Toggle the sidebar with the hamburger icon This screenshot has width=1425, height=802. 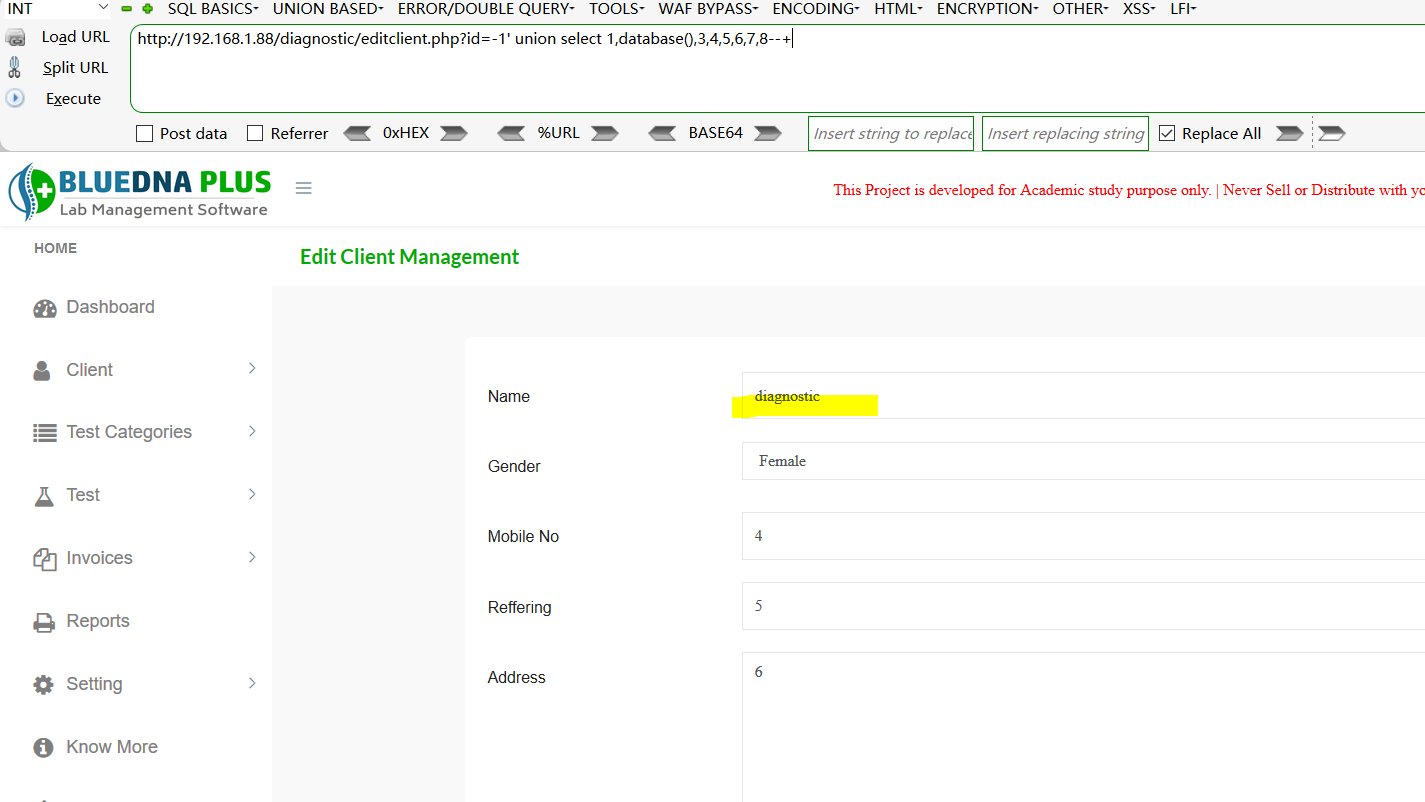click(304, 188)
